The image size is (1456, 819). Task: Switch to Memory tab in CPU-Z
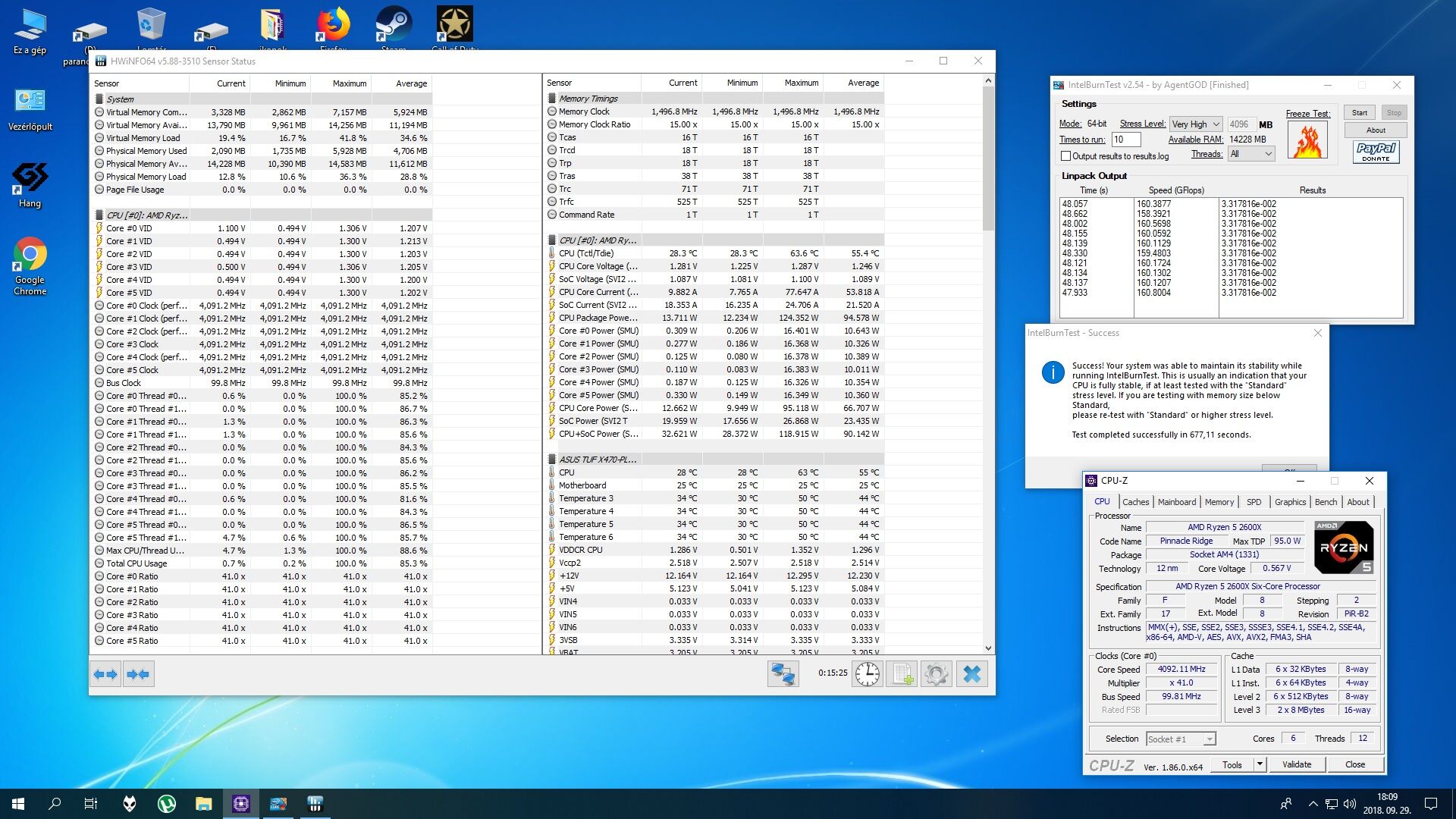(1219, 502)
